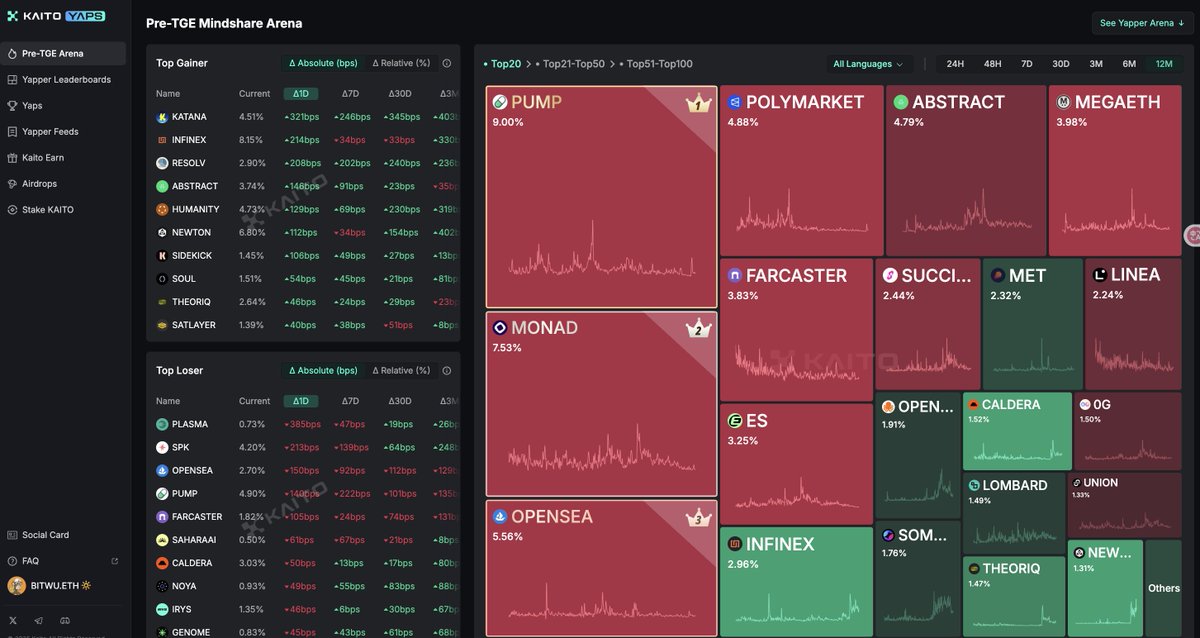Open the Telegram icon in sidebar footer

tap(39, 621)
